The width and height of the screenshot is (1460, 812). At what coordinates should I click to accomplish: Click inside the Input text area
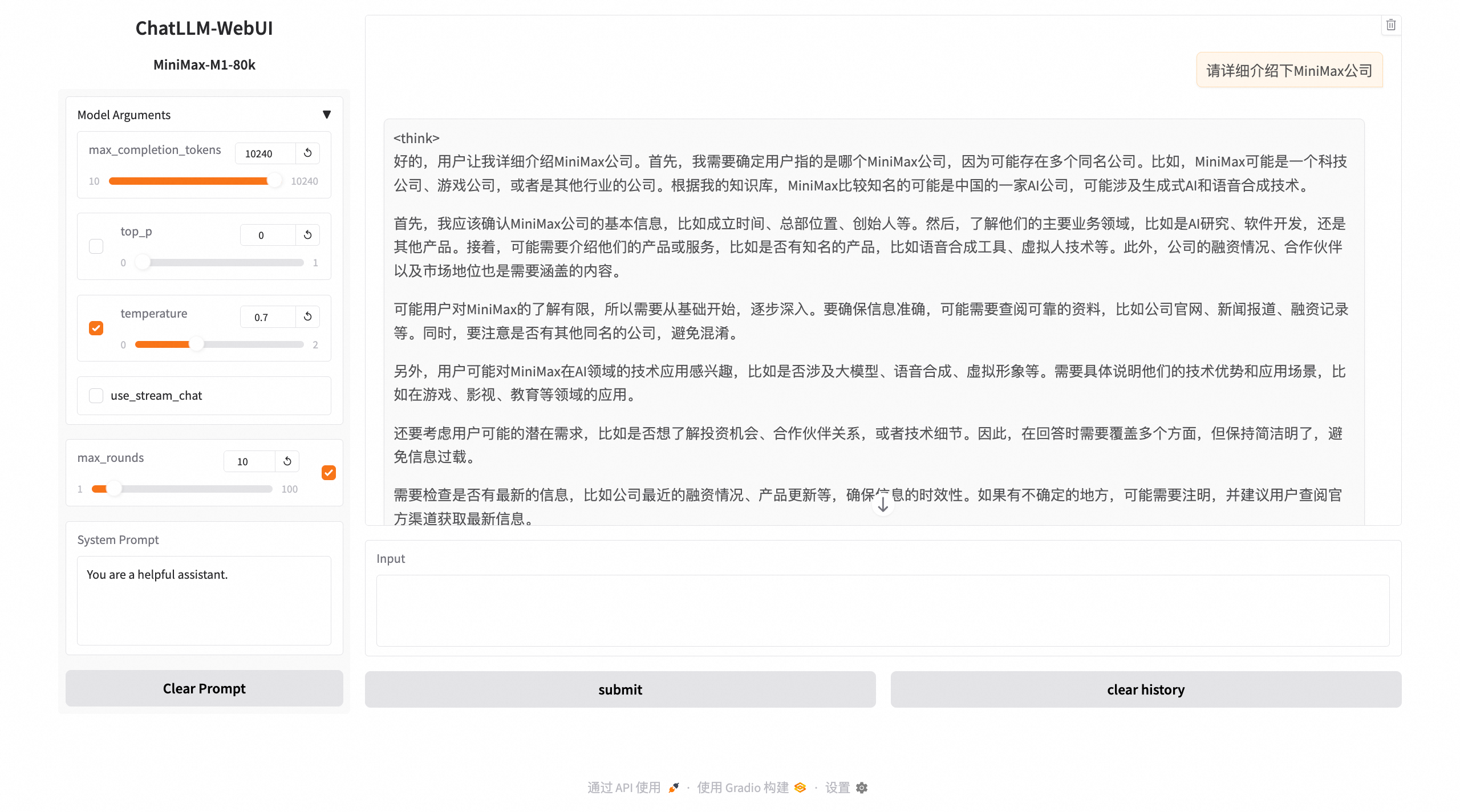pyautogui.click(x=883, y=610)
